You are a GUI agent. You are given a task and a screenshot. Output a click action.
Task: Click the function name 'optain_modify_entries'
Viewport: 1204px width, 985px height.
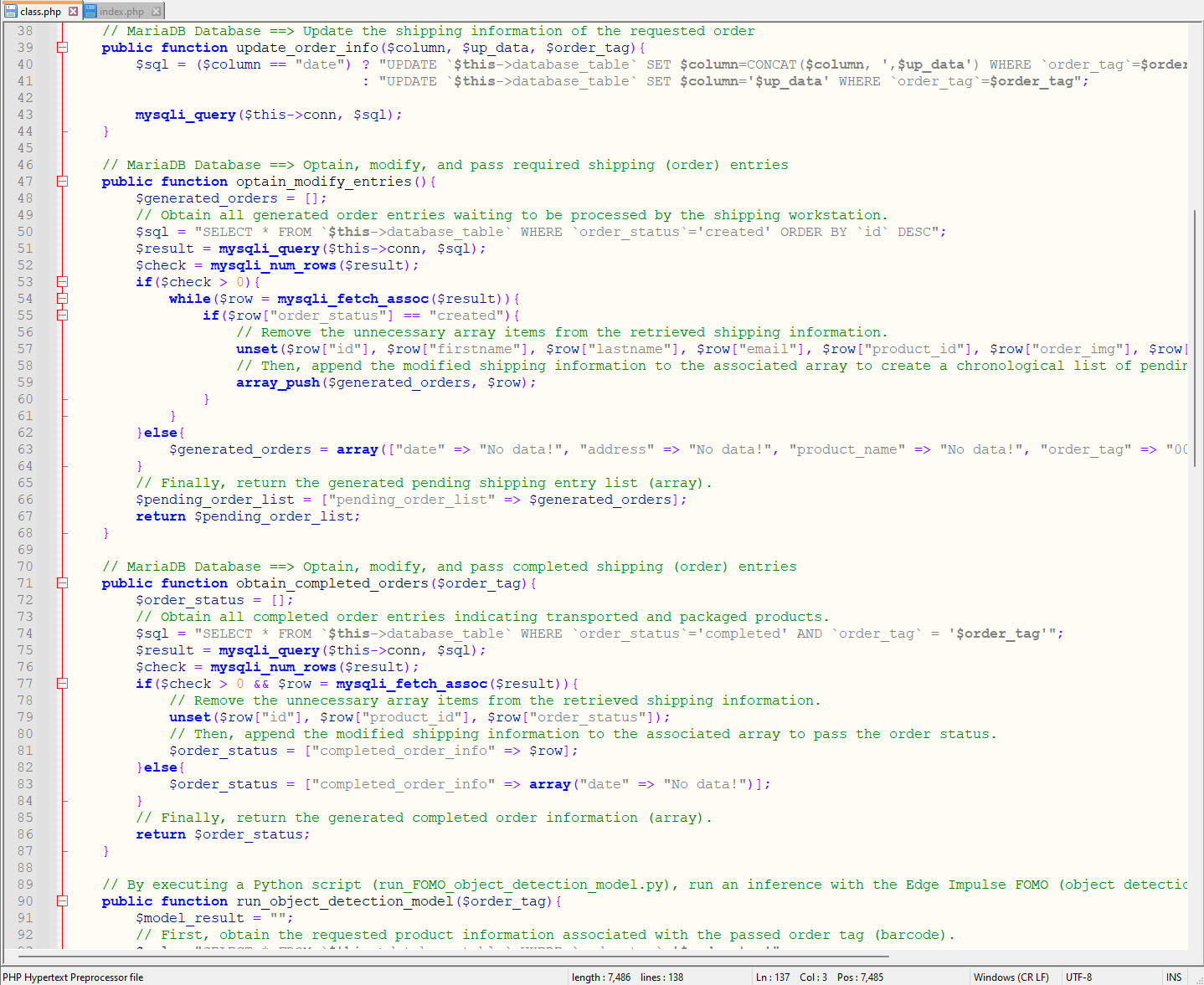coord(324,182)
